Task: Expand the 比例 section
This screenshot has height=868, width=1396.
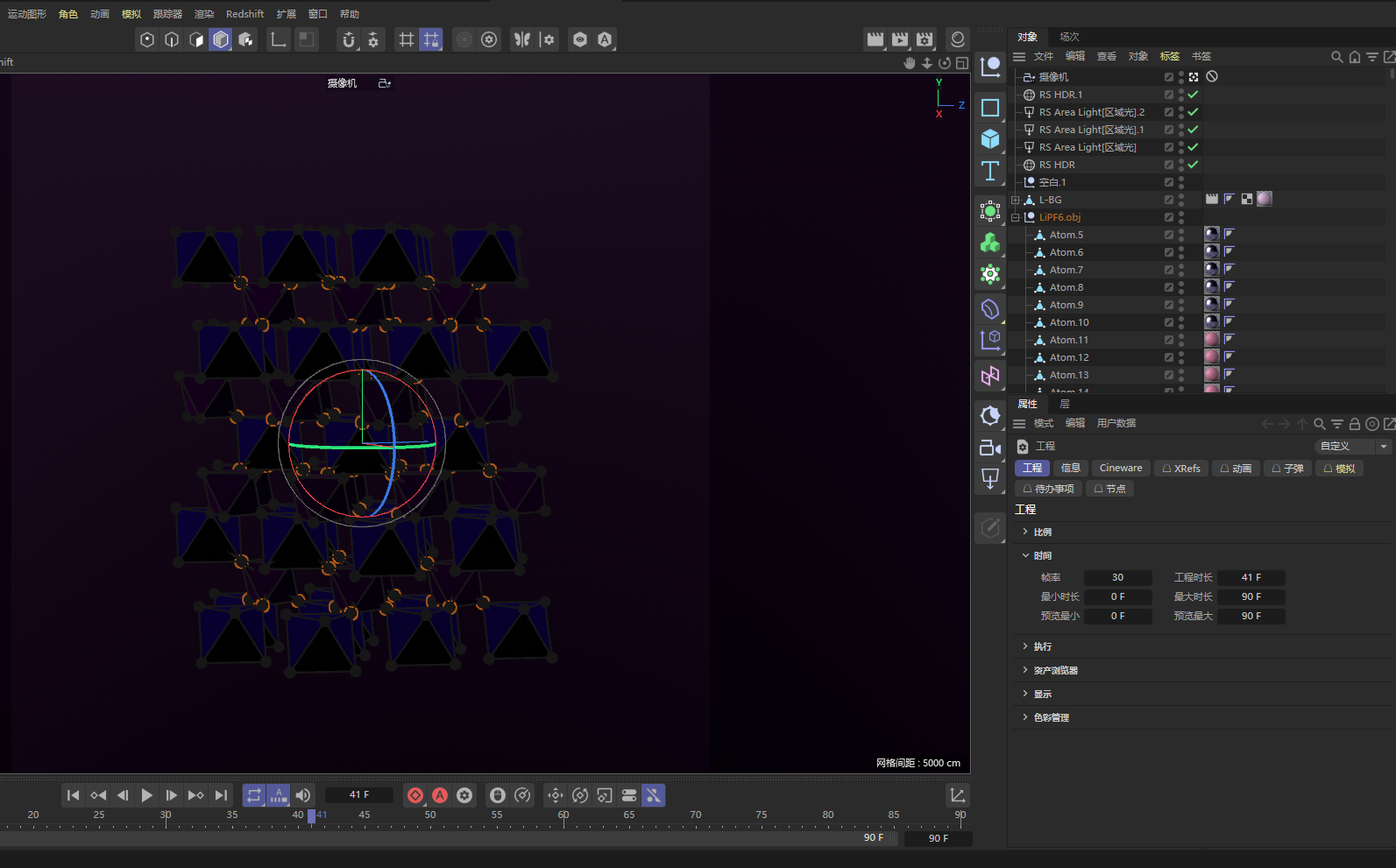Action: click(1025, 532)
